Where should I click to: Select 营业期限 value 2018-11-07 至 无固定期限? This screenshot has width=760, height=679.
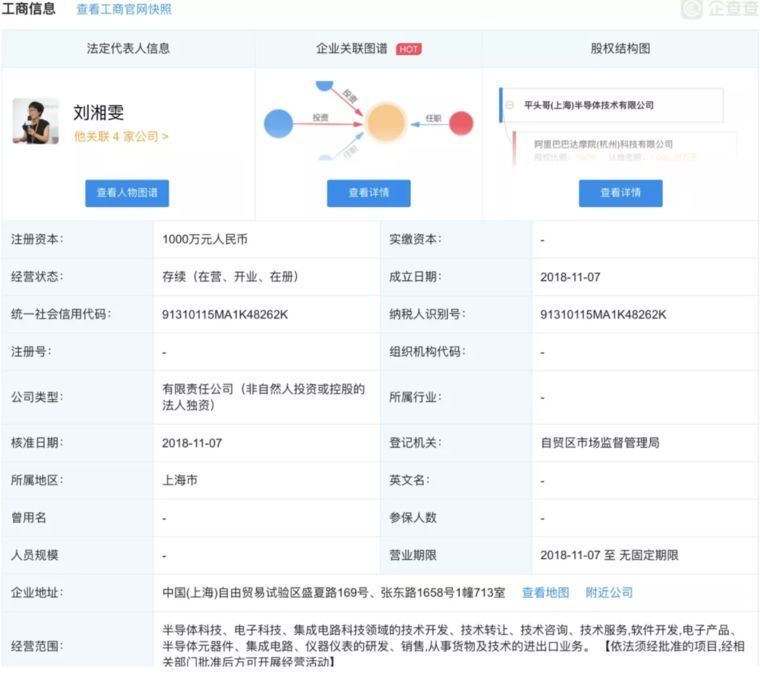(609, 555)
